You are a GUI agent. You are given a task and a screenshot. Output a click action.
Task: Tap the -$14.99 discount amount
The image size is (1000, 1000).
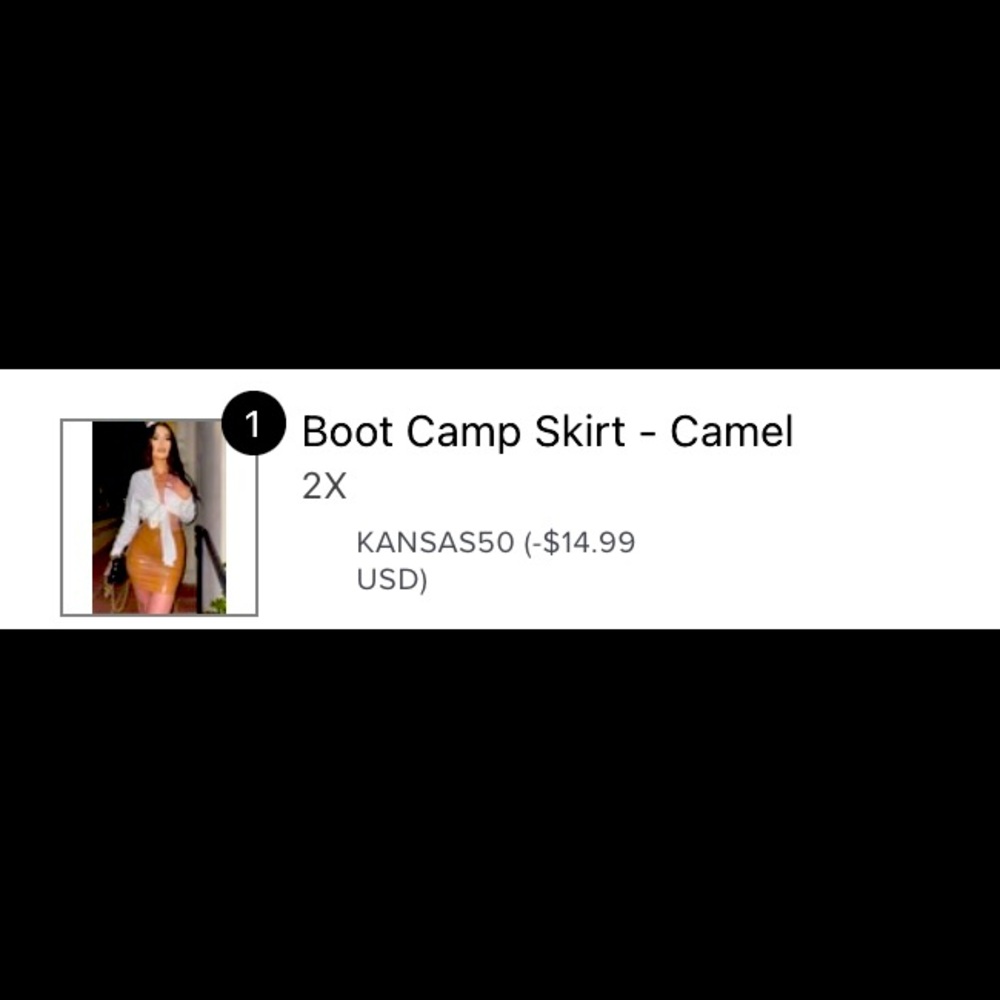pos(580,543)
